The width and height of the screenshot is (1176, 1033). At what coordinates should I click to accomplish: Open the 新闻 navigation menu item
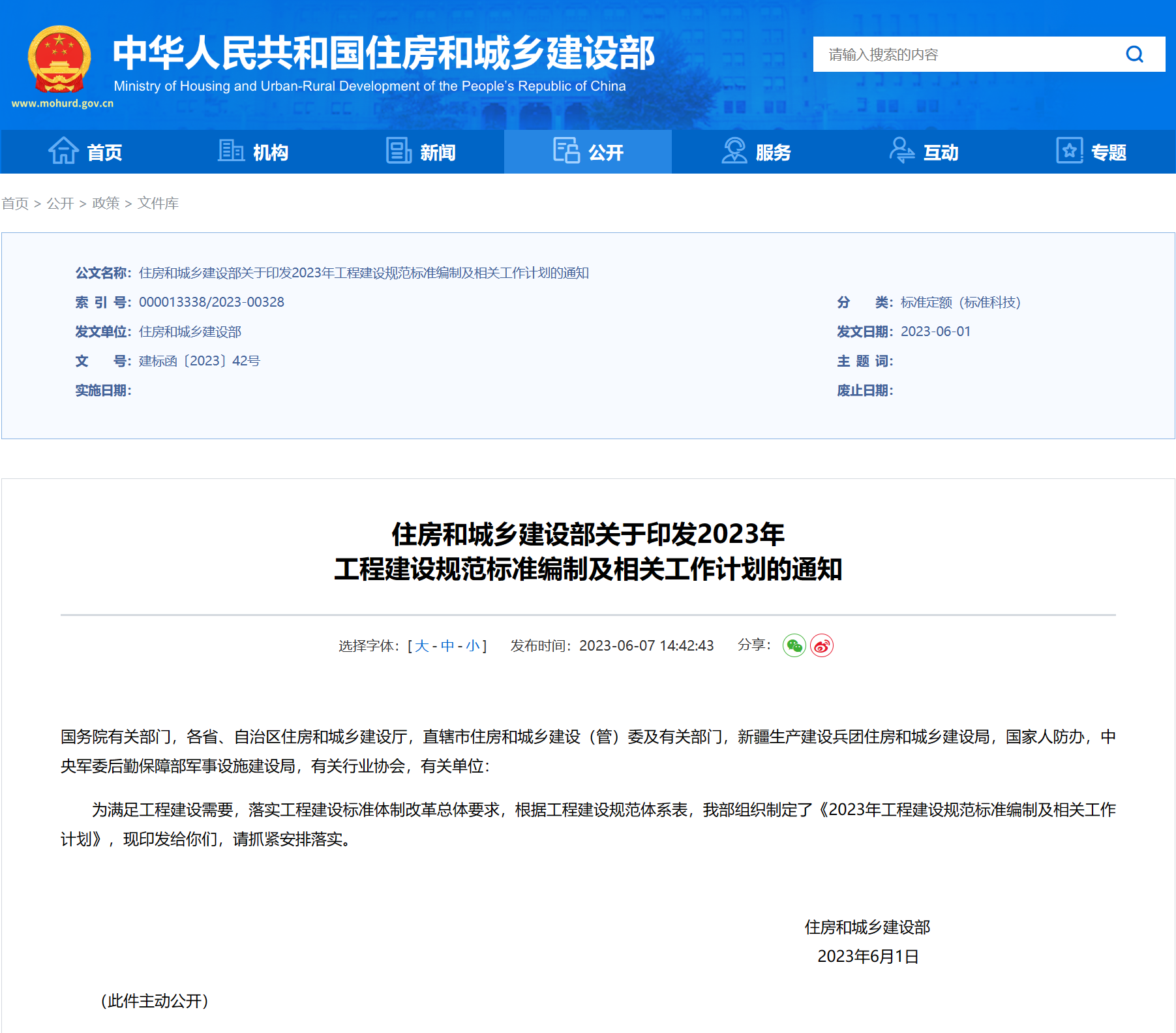pyautogui.click(x=437, y=152)
